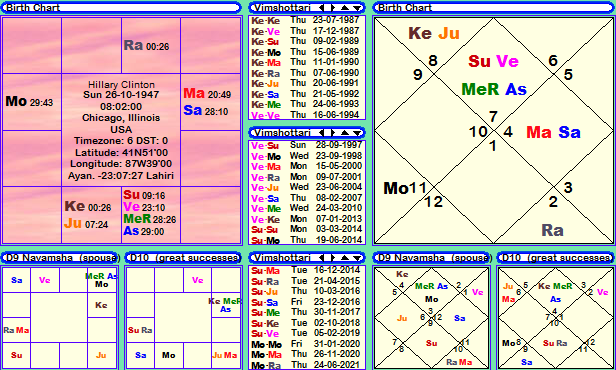The width and height of the screenshot is (616, 370).
Task: Click up arrow in Vimshottari panel listing Ke-Ke
Action: pyautogui.click(x=345, y=8)
